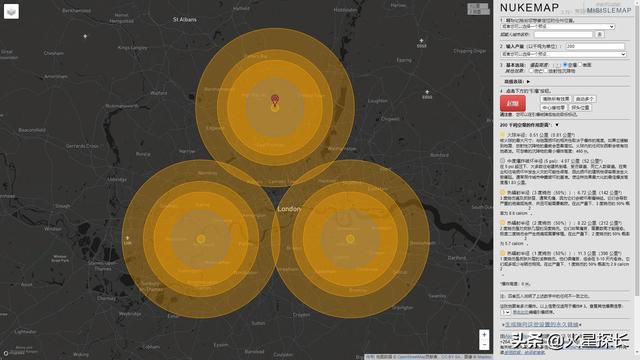640x360 pixels.
Task: Expand the advanced options triangle
Action: (528, 82)
